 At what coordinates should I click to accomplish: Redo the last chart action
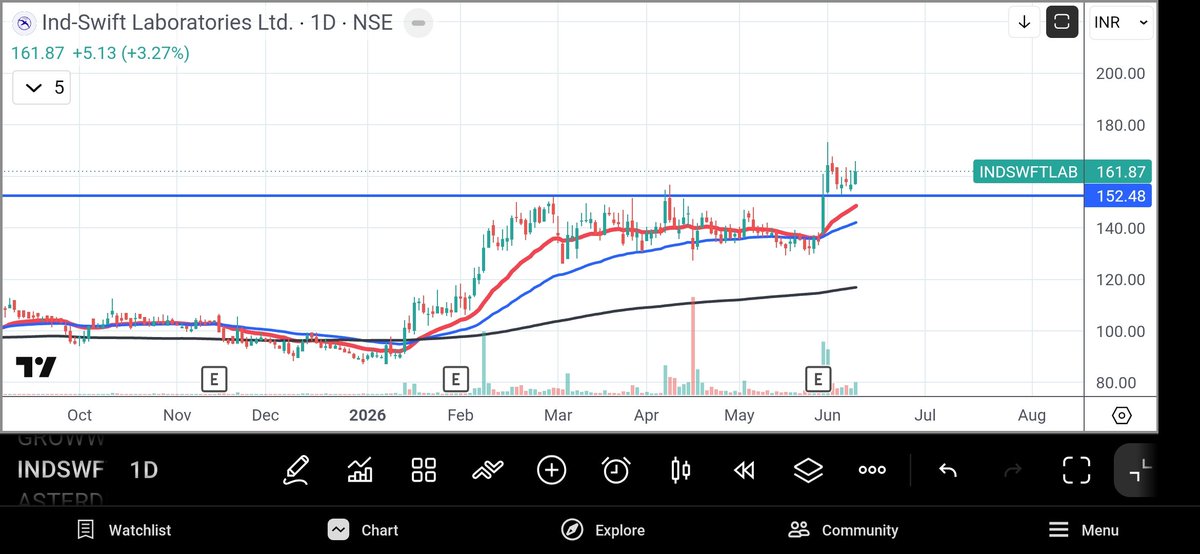pyautogui.click(x=1012, y=470)
